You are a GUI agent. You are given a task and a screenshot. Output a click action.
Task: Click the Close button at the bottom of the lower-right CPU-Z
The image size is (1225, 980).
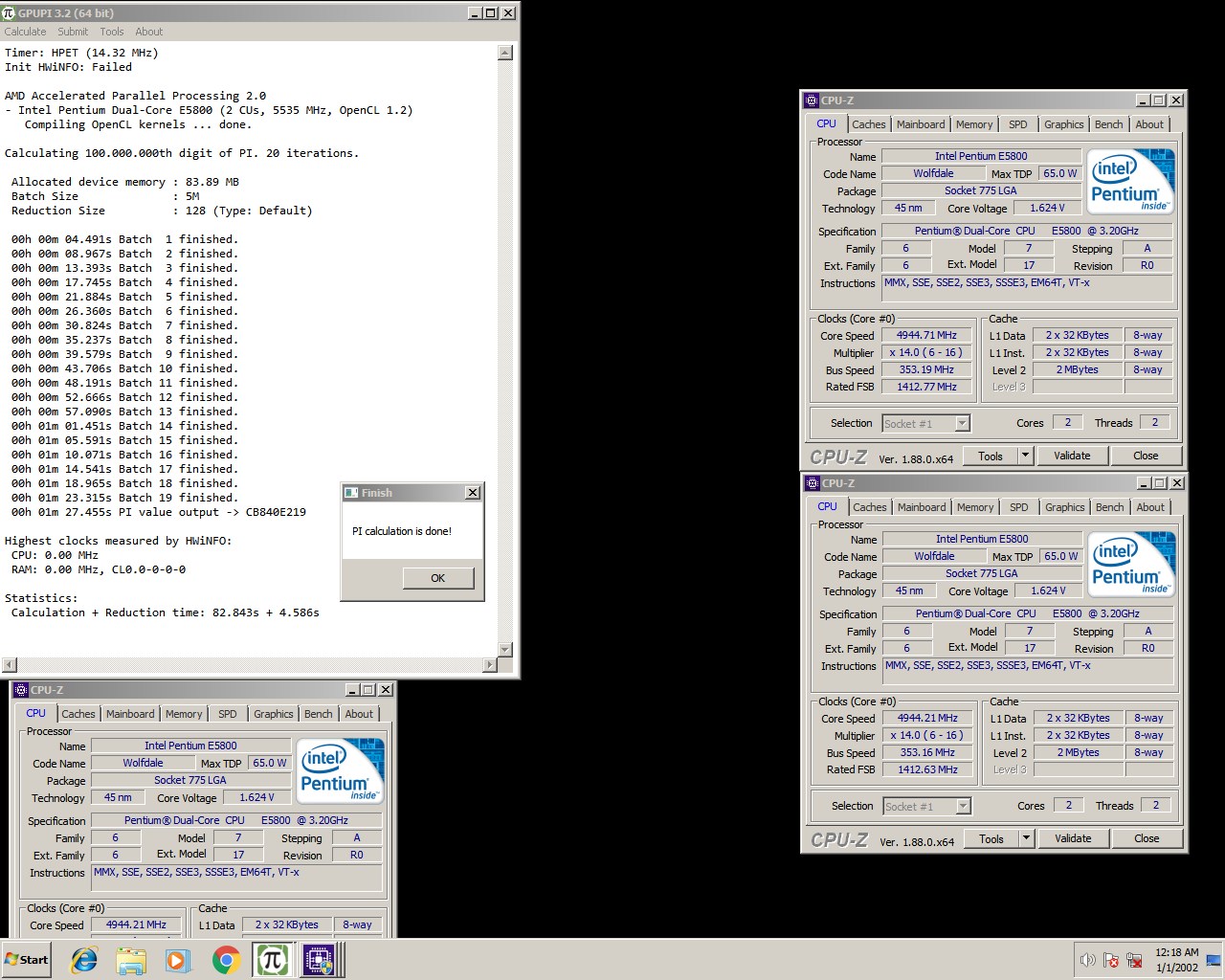click(1147, 838)
